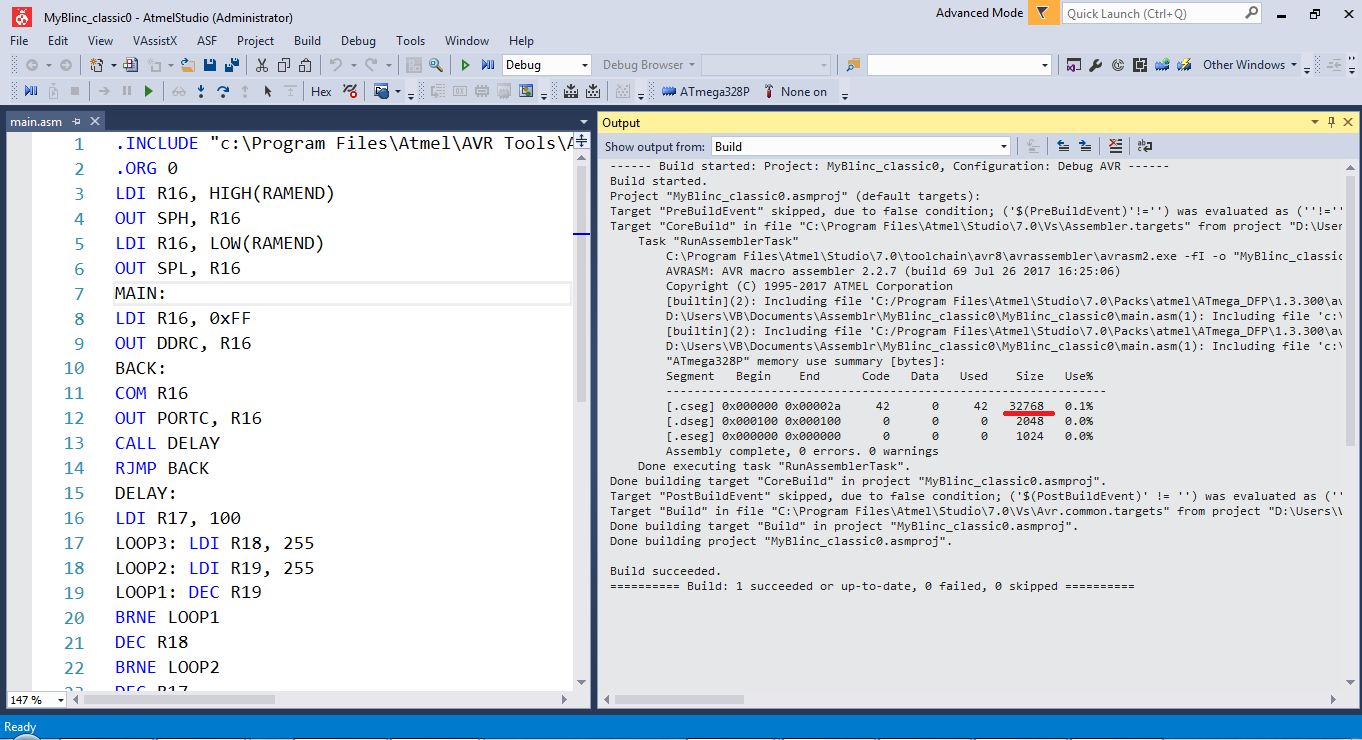Clear all output with the red X icon
The image size is (1362, 740).
point(1116,146)
